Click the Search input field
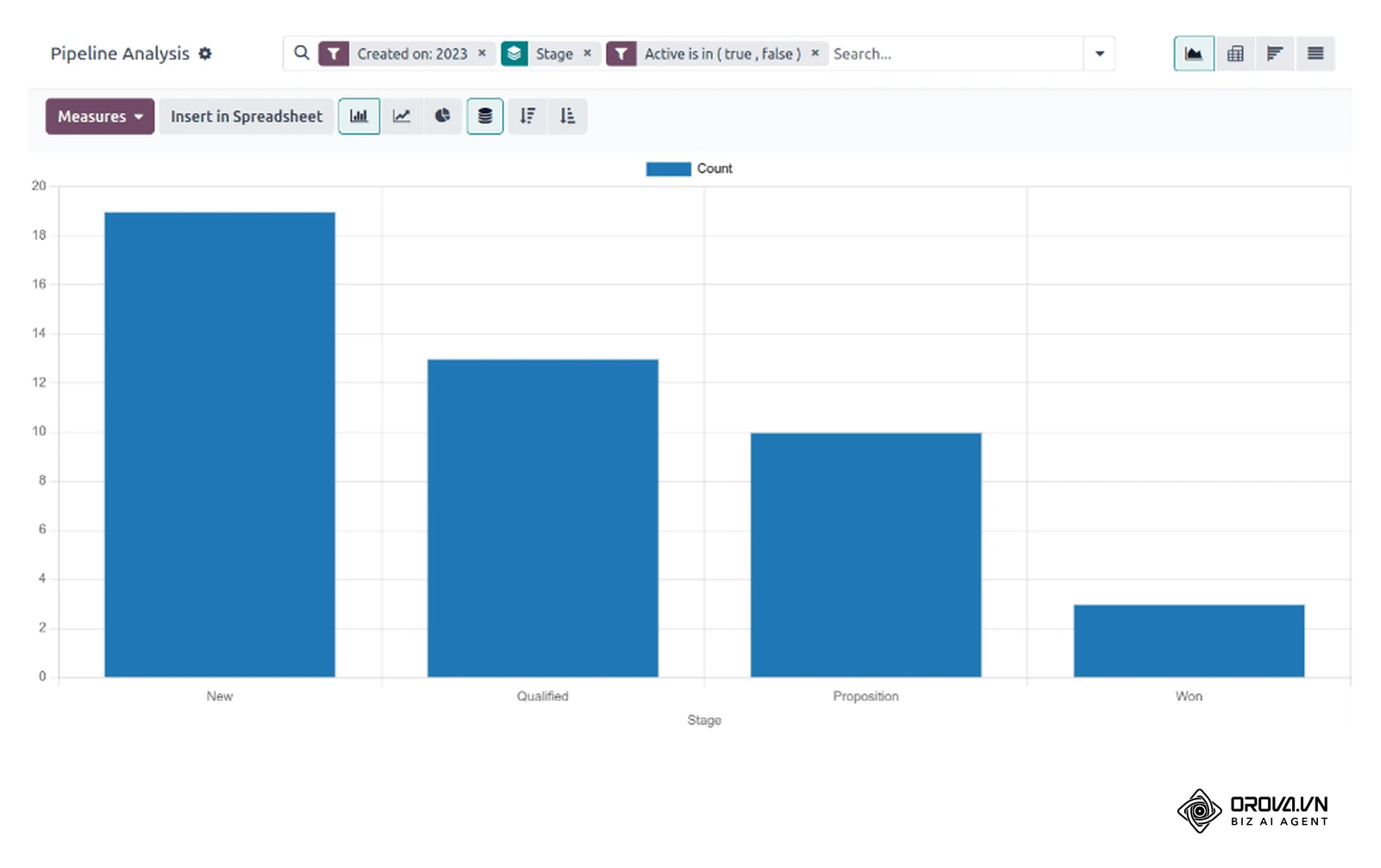 [x=955, y=53]
